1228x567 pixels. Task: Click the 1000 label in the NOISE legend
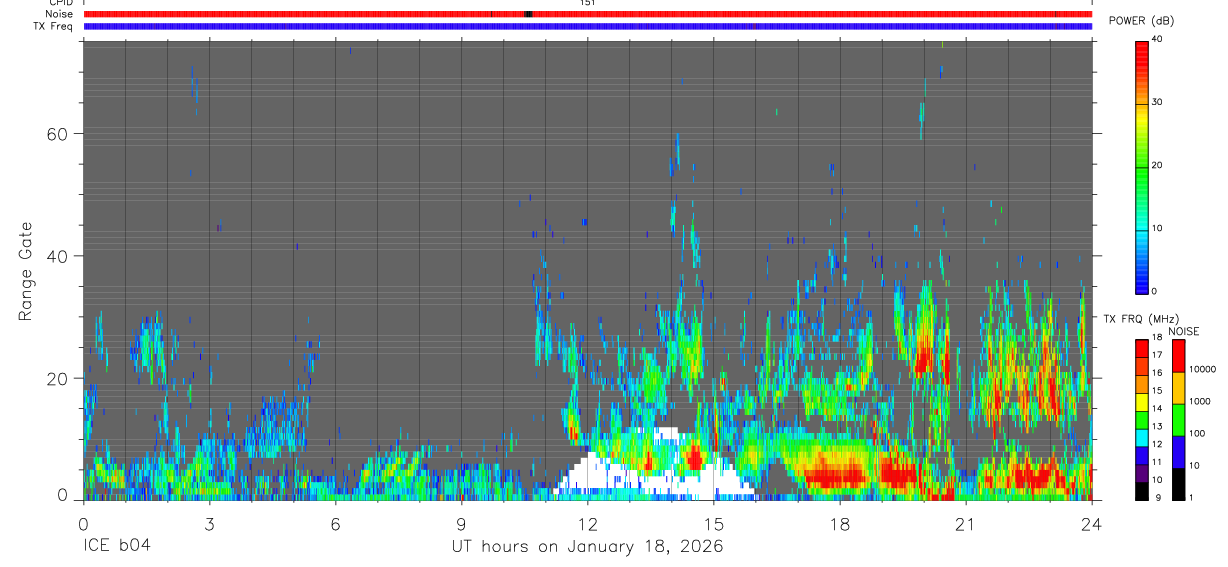tap(1199, 401)
